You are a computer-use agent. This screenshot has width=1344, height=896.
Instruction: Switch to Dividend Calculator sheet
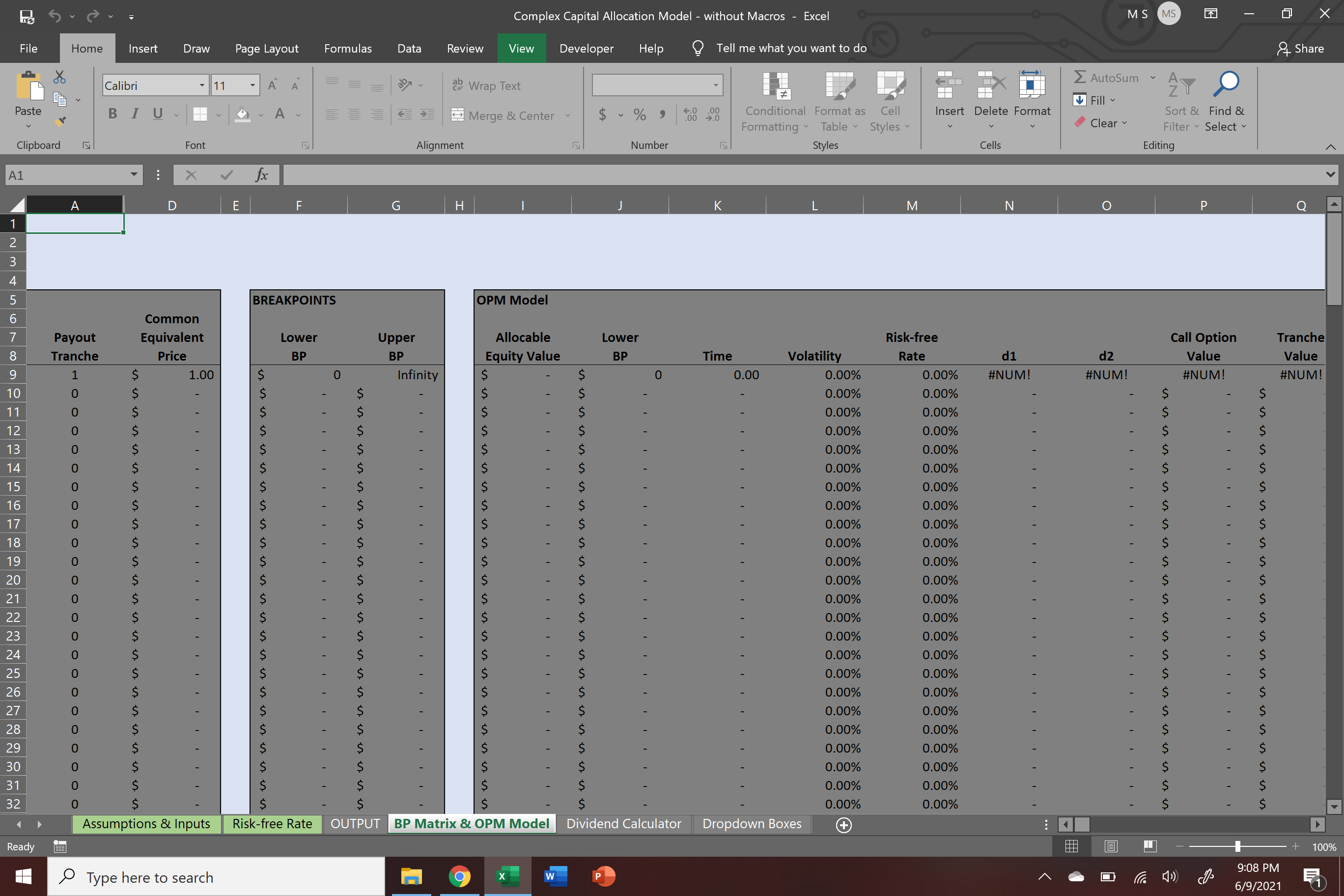623,823
